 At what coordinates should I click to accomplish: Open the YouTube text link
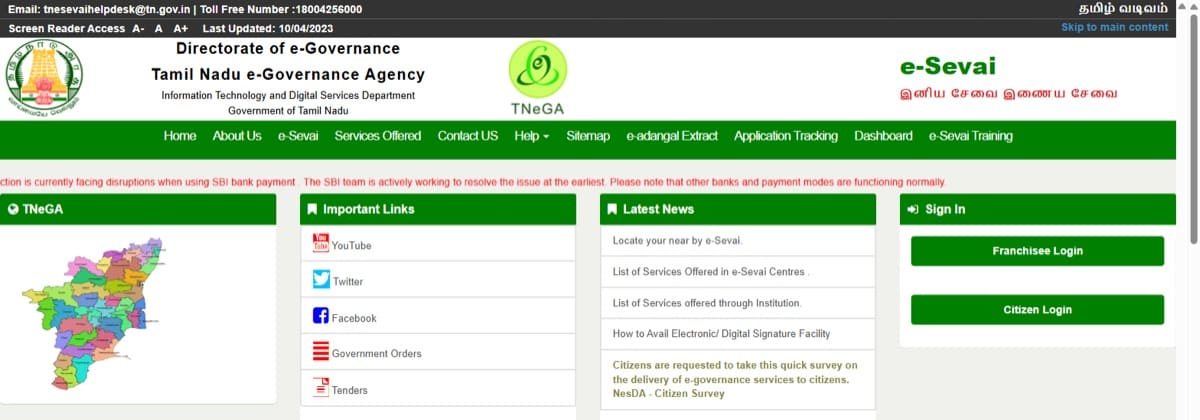[351, 246]
